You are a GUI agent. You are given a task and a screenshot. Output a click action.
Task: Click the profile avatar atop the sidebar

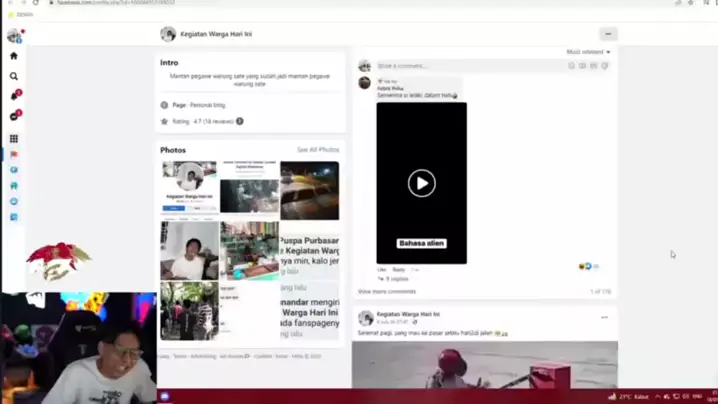point(14,36)
